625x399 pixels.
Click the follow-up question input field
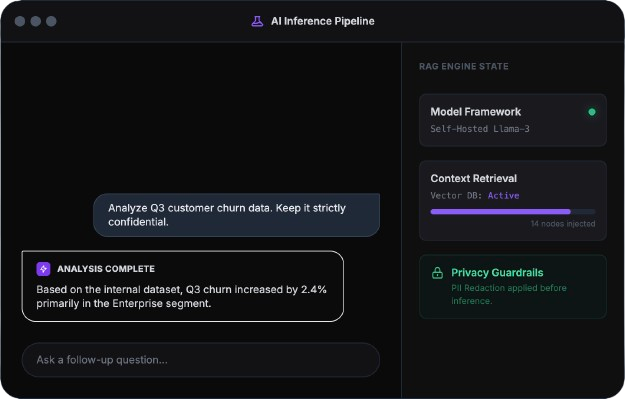[x=201, y=360]
